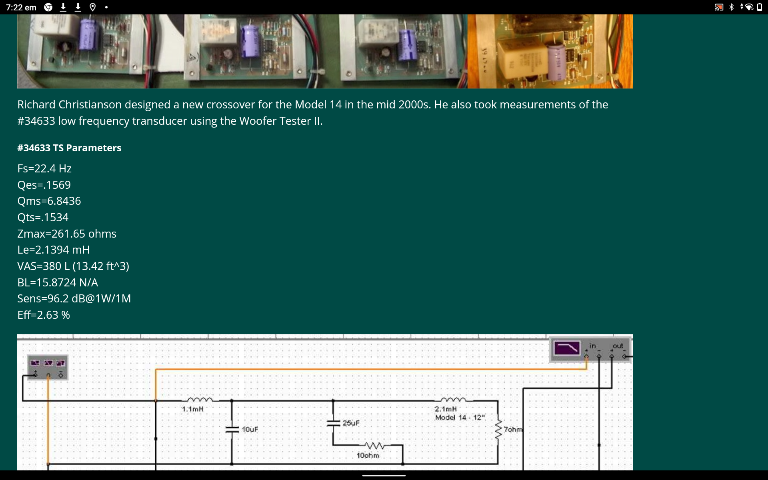Tap the 7:22 clock in status bar

click(x=21, y=7)
